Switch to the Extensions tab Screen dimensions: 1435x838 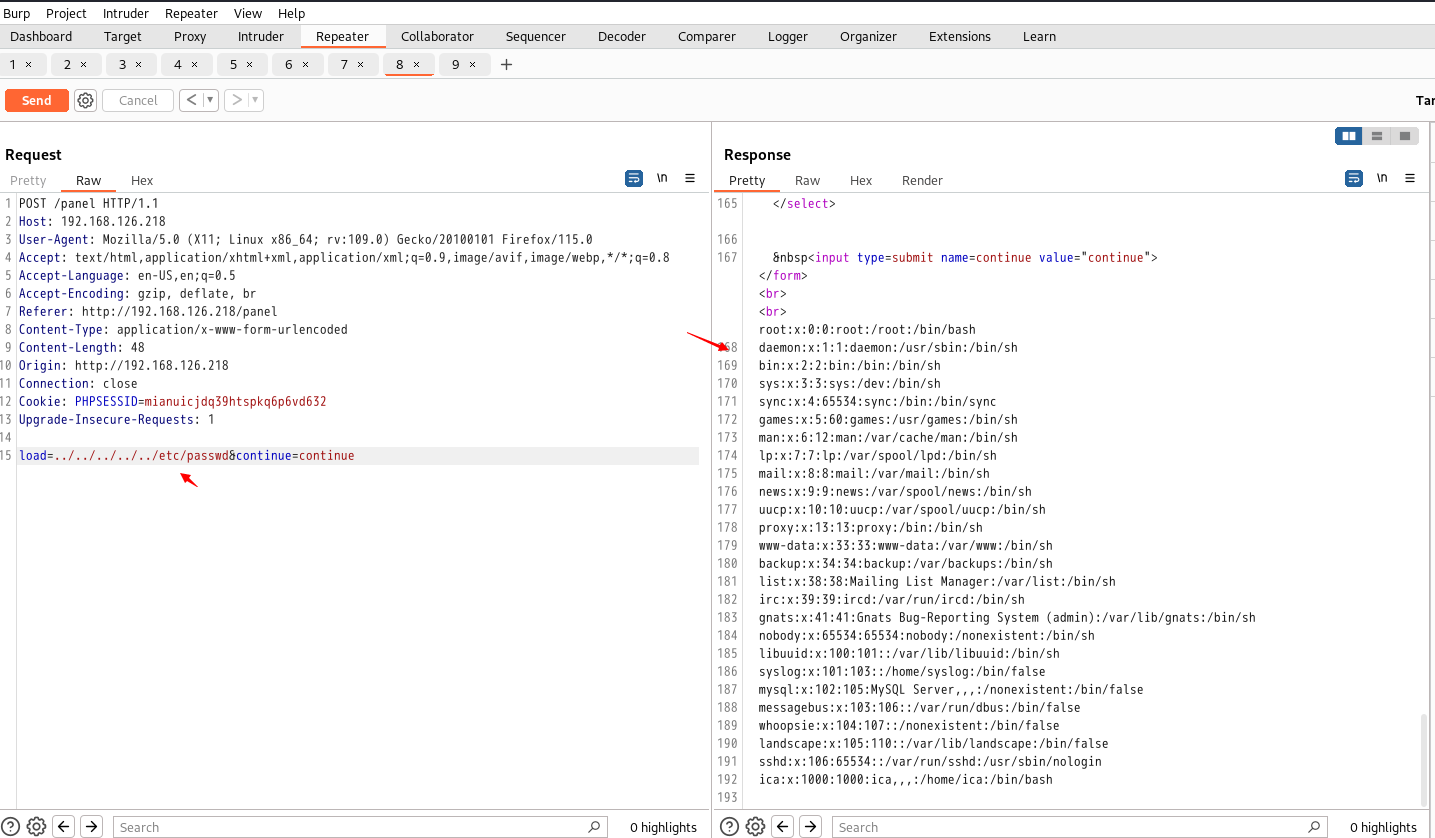960,36
